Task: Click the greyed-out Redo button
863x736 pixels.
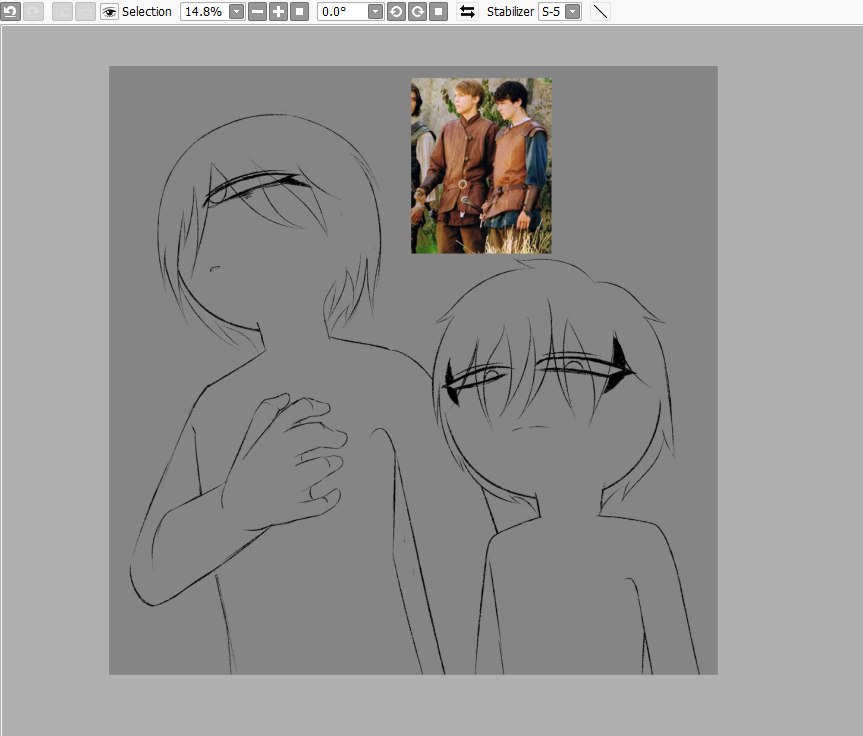Action: click(x=33, y=11)
